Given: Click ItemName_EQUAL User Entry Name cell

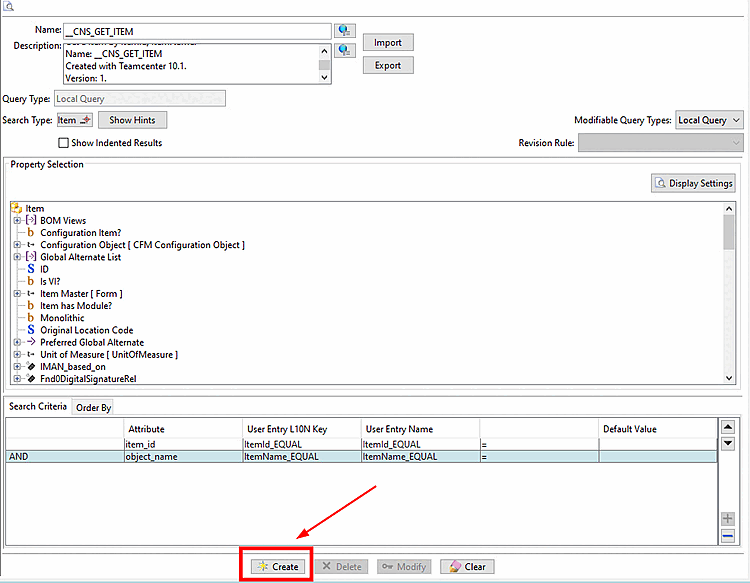Looking at the screenshot, I should coord(420,457).
